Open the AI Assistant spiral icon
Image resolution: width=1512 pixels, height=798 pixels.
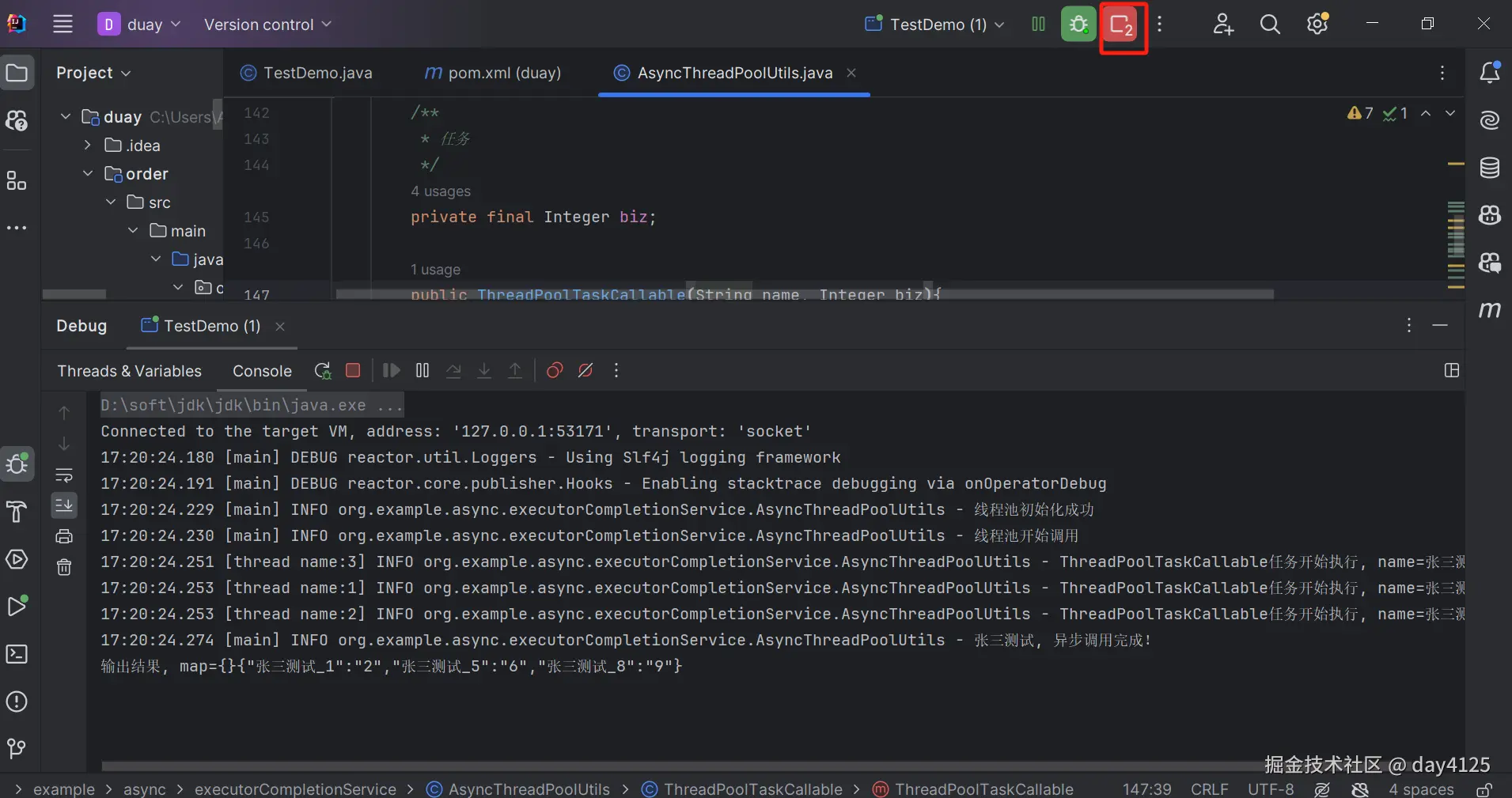1490,120
